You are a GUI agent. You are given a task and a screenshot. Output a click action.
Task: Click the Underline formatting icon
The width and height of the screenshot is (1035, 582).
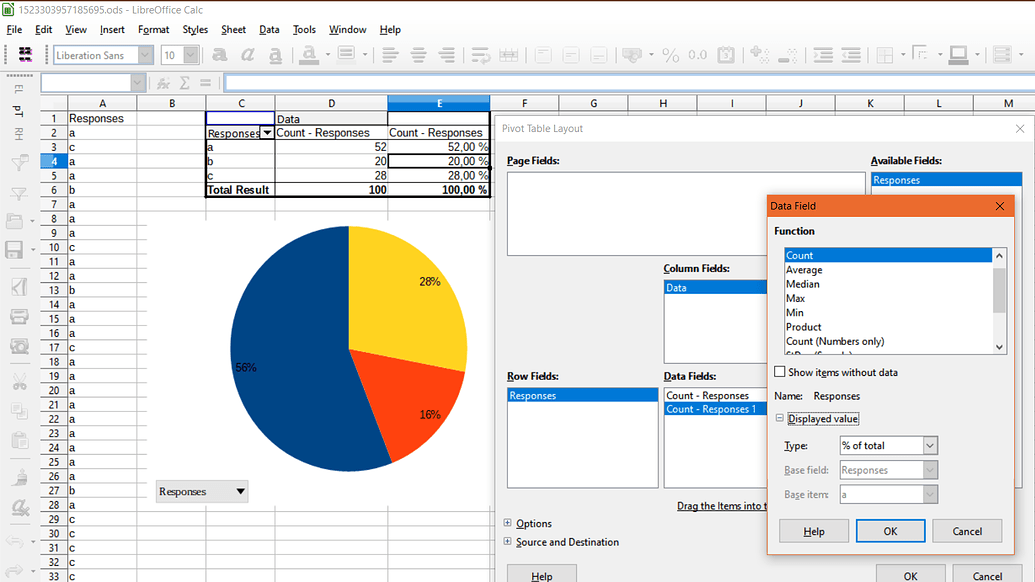275,55
